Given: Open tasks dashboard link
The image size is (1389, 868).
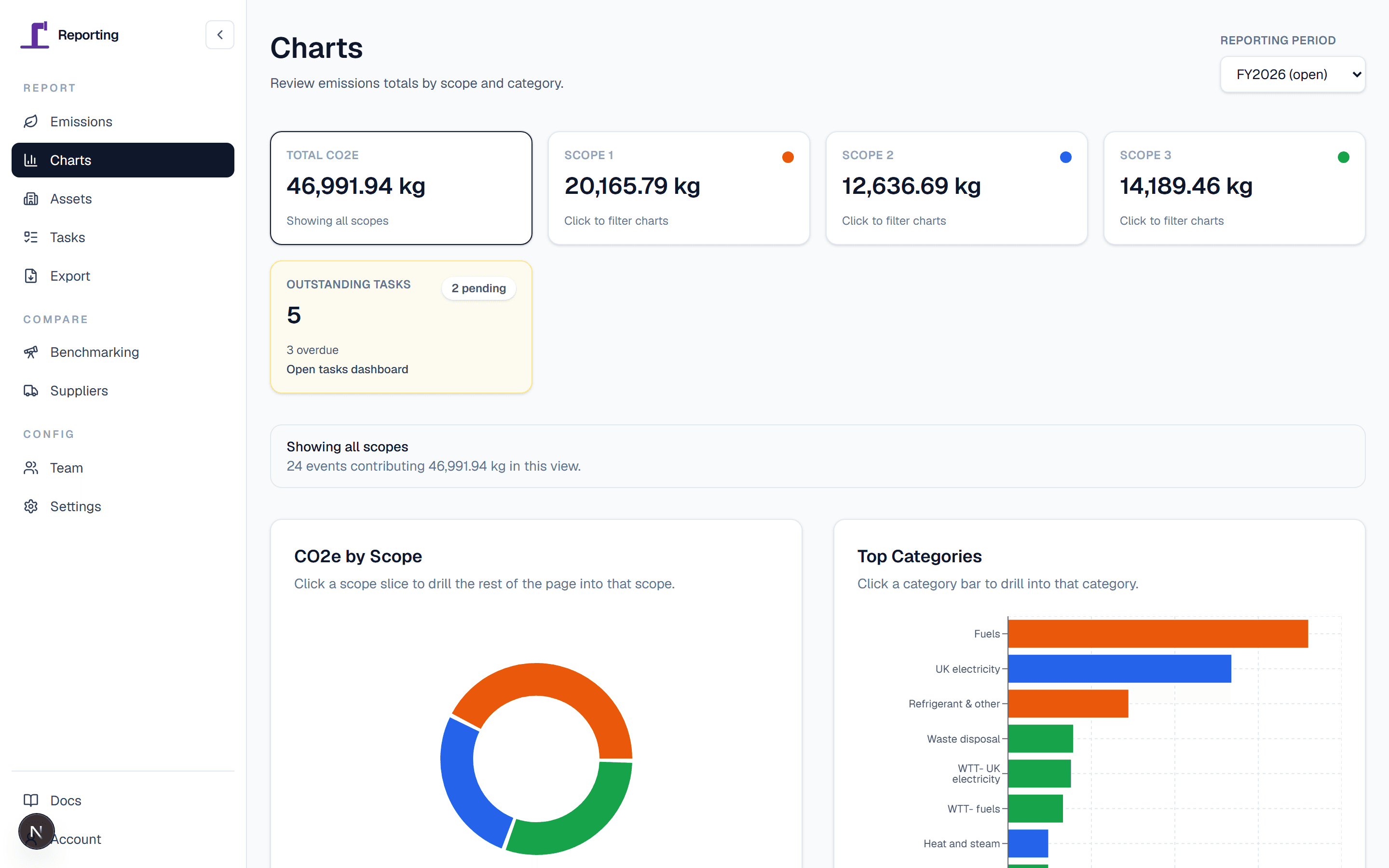Looking at the screenshot, I should (347, 369).
